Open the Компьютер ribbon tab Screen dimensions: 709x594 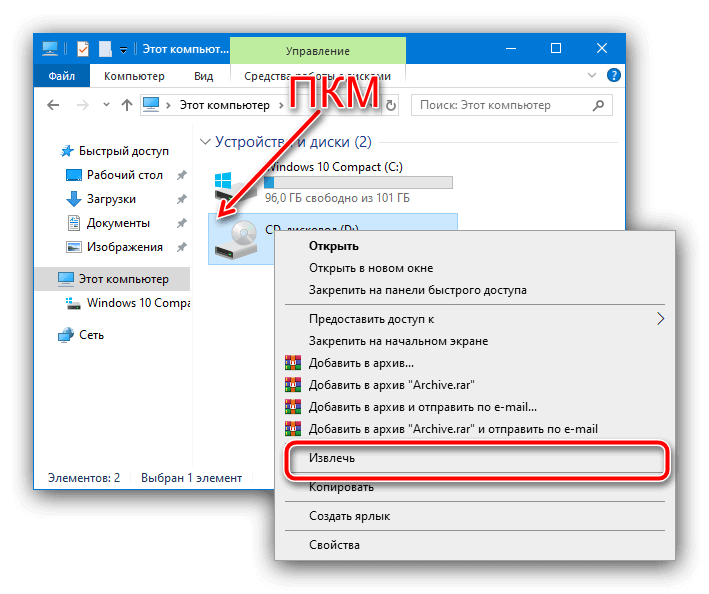coord(134,76)
